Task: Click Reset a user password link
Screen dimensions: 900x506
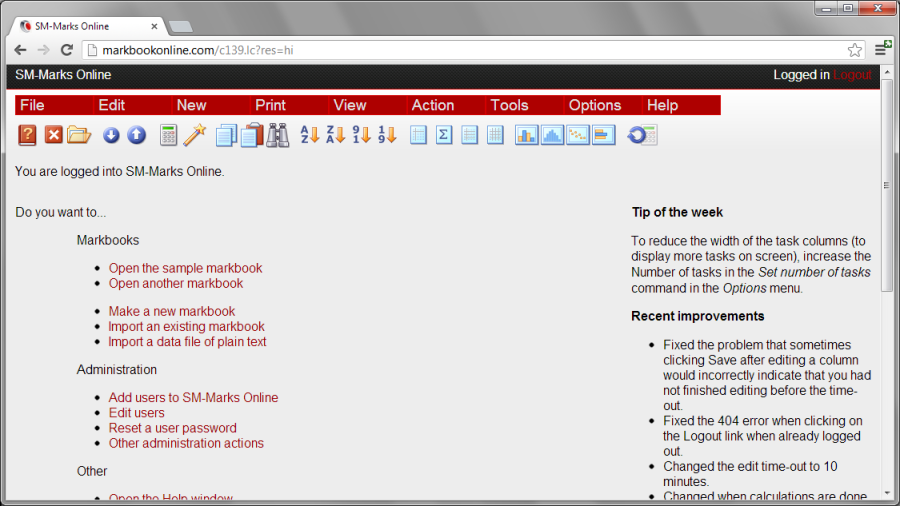Action: [173, 428]
